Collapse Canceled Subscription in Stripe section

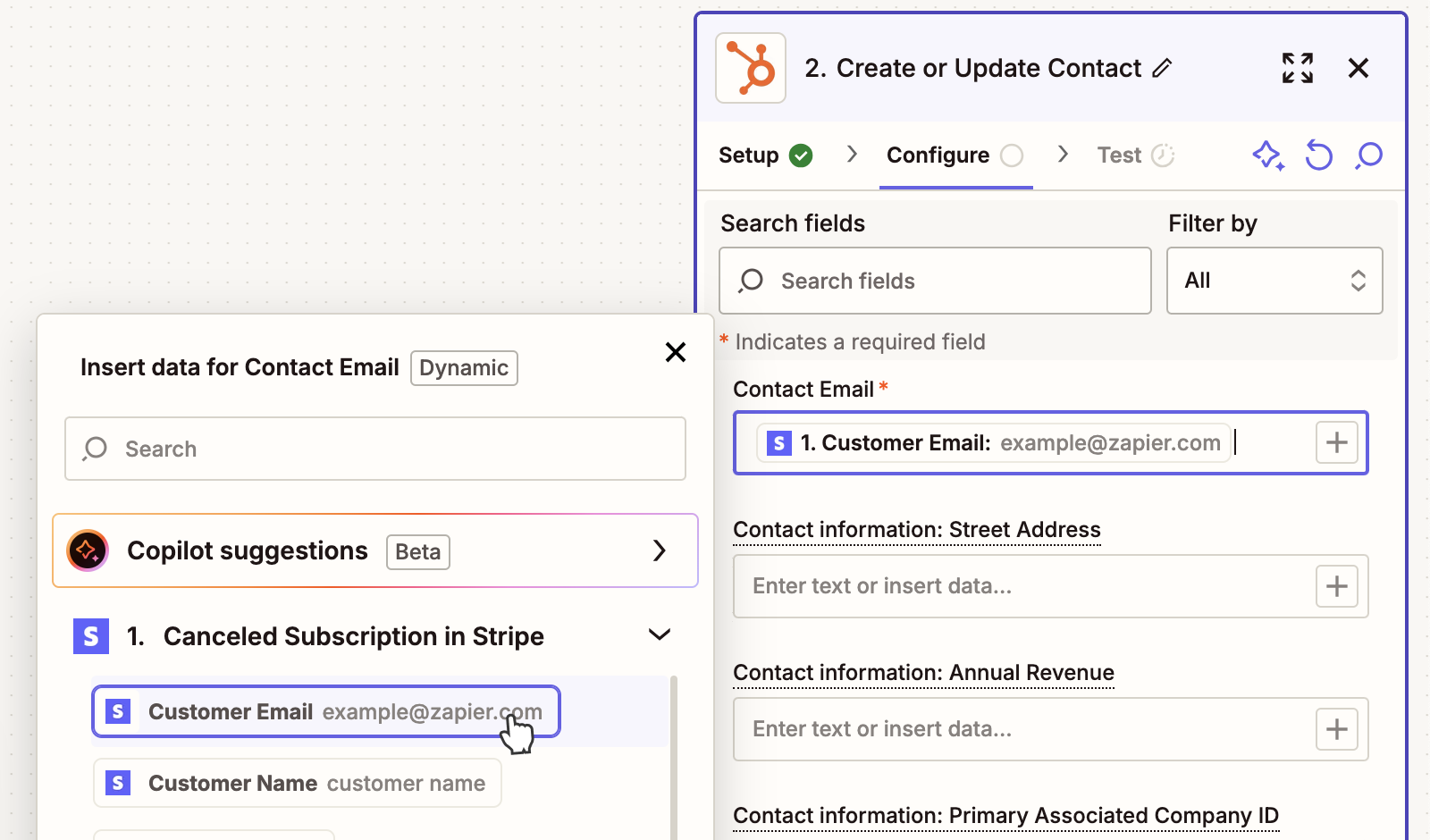click(660, 635)
